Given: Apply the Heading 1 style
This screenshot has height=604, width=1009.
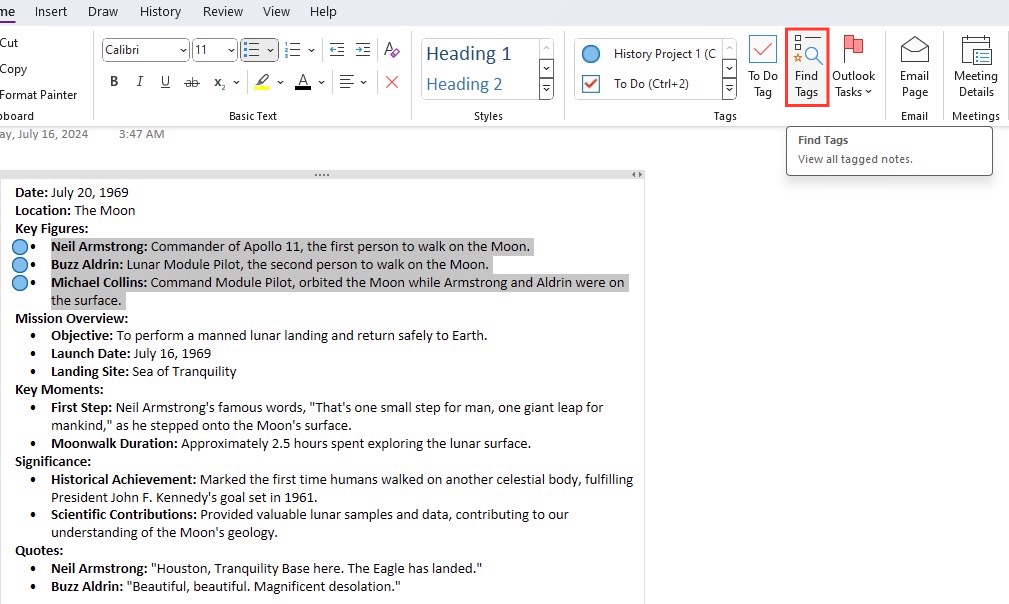Looking at the screenshot, I should (x=469, y=53).
